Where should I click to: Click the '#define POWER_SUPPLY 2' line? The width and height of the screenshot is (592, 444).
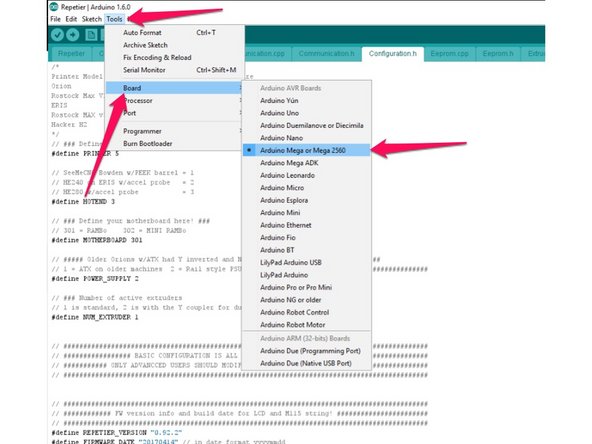[x=95, y=279]
